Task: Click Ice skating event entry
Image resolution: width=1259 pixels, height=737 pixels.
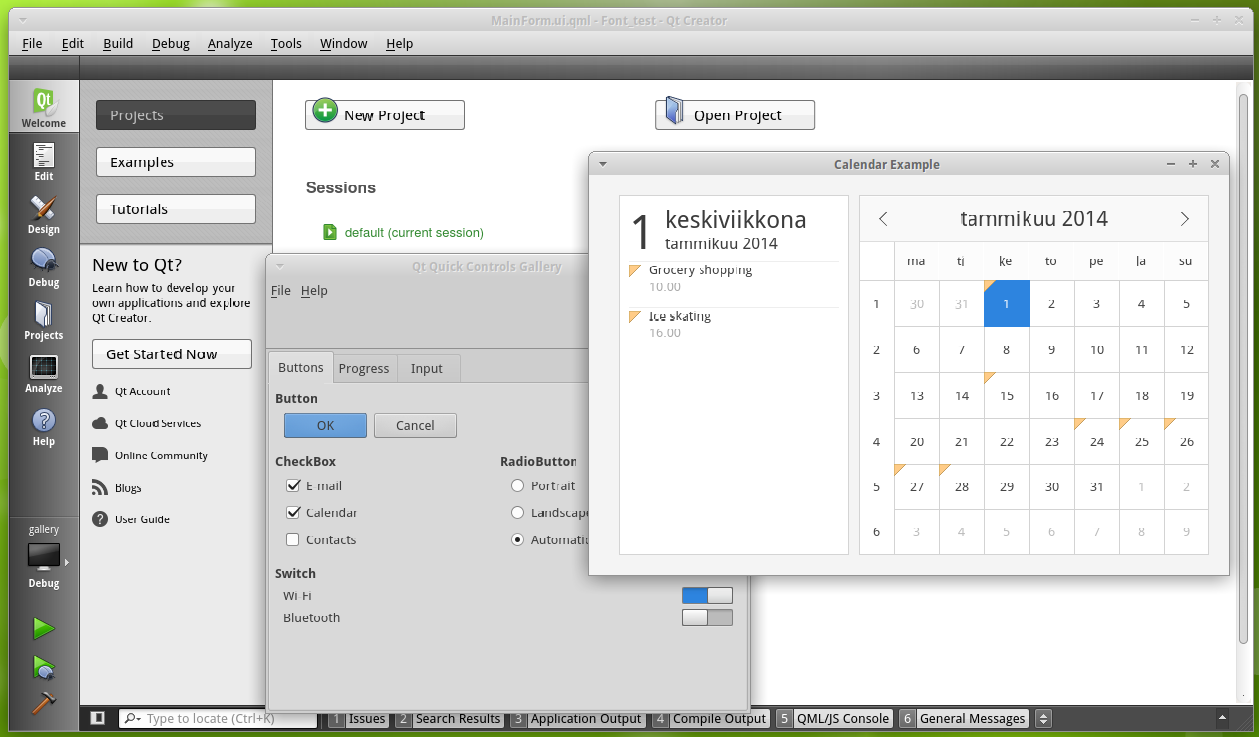Action: click(734, 324)
